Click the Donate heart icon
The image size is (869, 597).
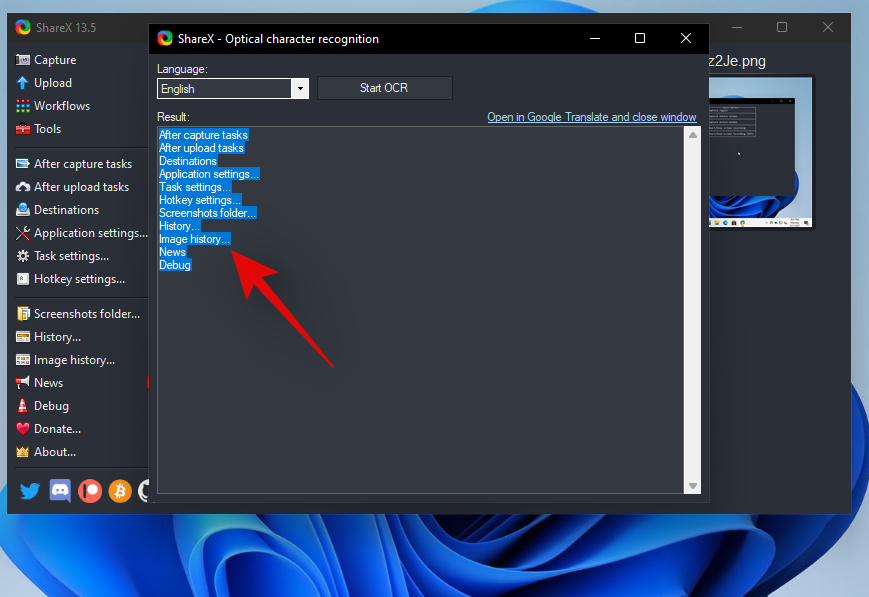[23, 429]
